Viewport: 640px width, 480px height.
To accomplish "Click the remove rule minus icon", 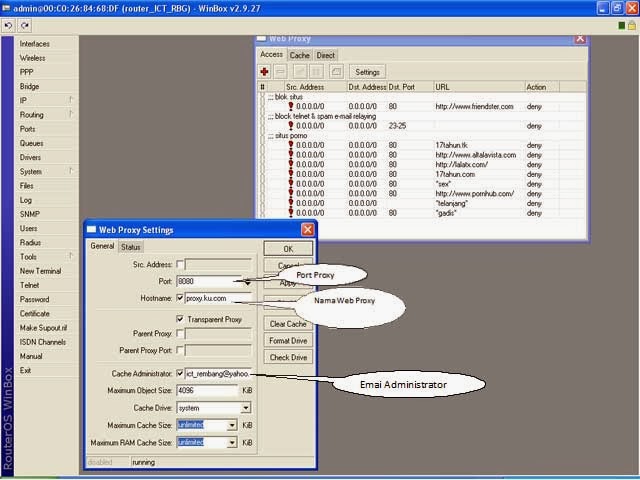I will click(x=280, y=72).
